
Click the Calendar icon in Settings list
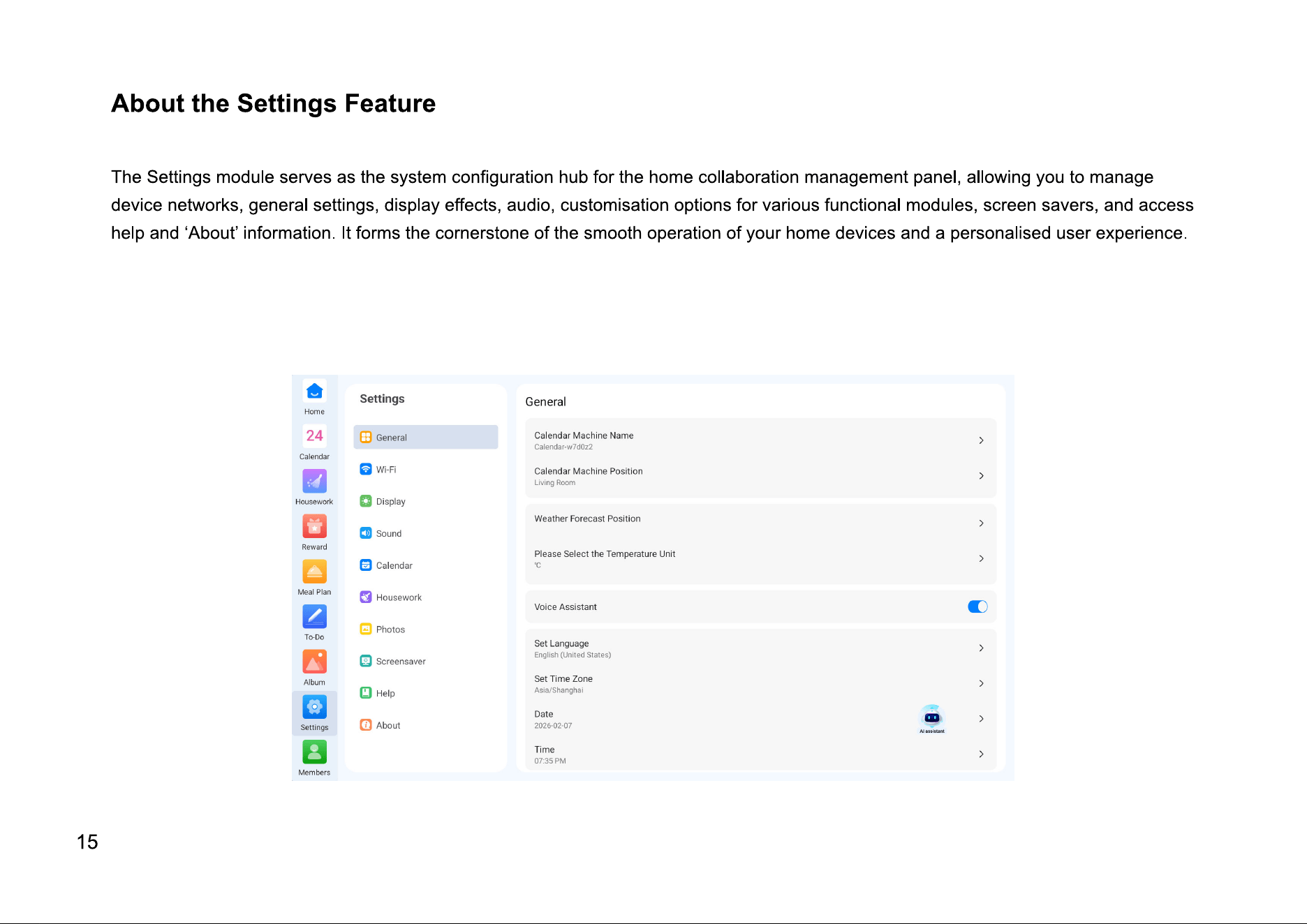coord(366,565)
